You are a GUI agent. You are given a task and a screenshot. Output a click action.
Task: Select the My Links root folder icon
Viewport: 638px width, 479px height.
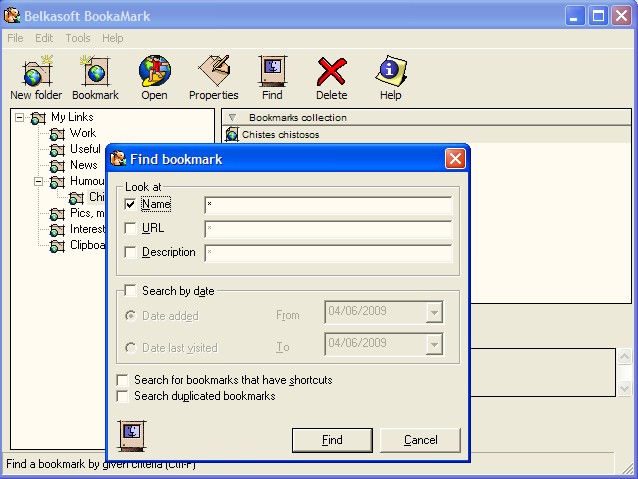point(38,118)
